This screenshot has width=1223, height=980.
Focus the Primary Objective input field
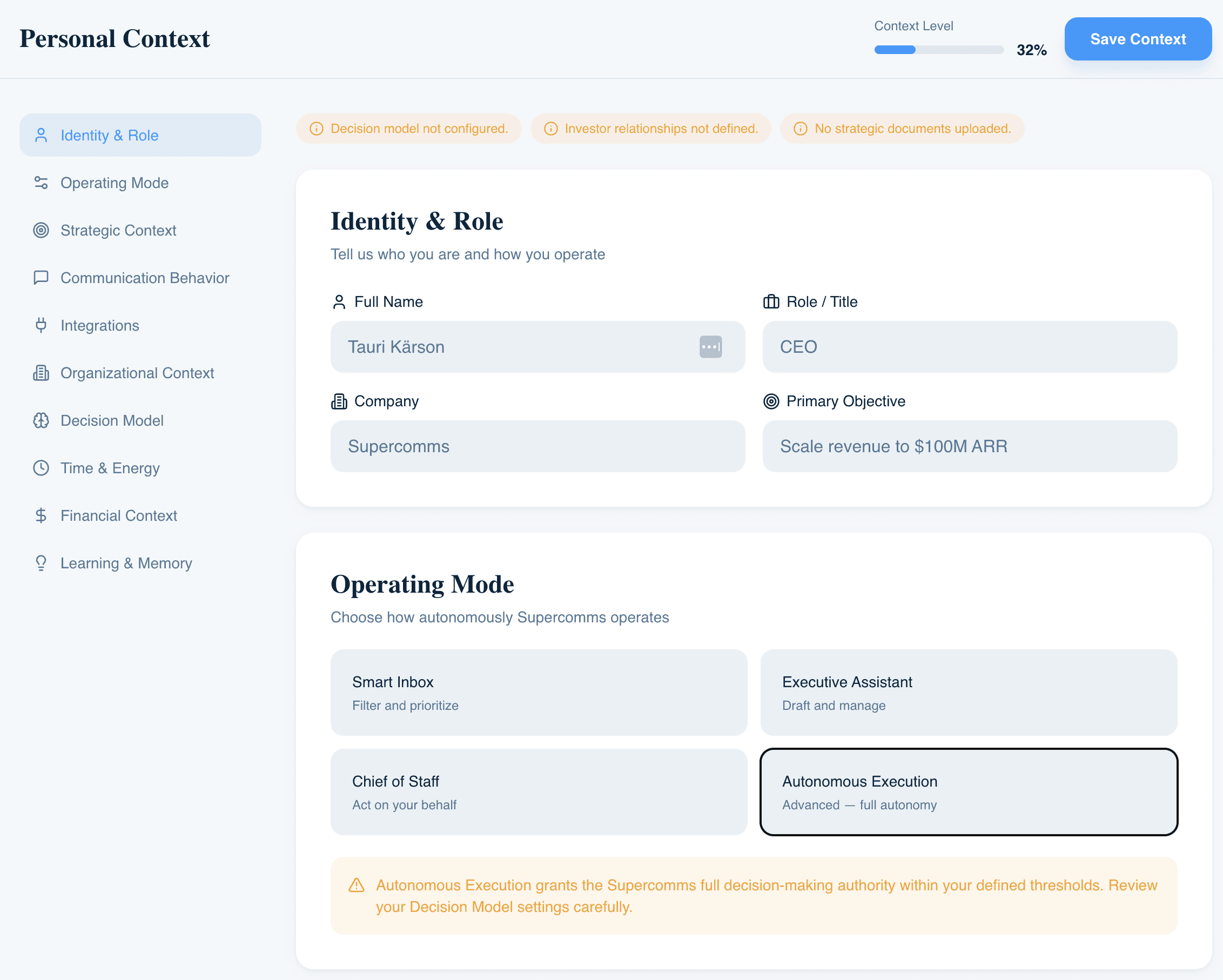pos(970,446)
